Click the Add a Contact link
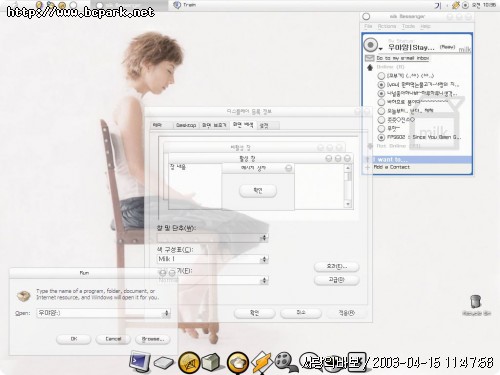Screen dimensions: 500x375 (392, 167)
